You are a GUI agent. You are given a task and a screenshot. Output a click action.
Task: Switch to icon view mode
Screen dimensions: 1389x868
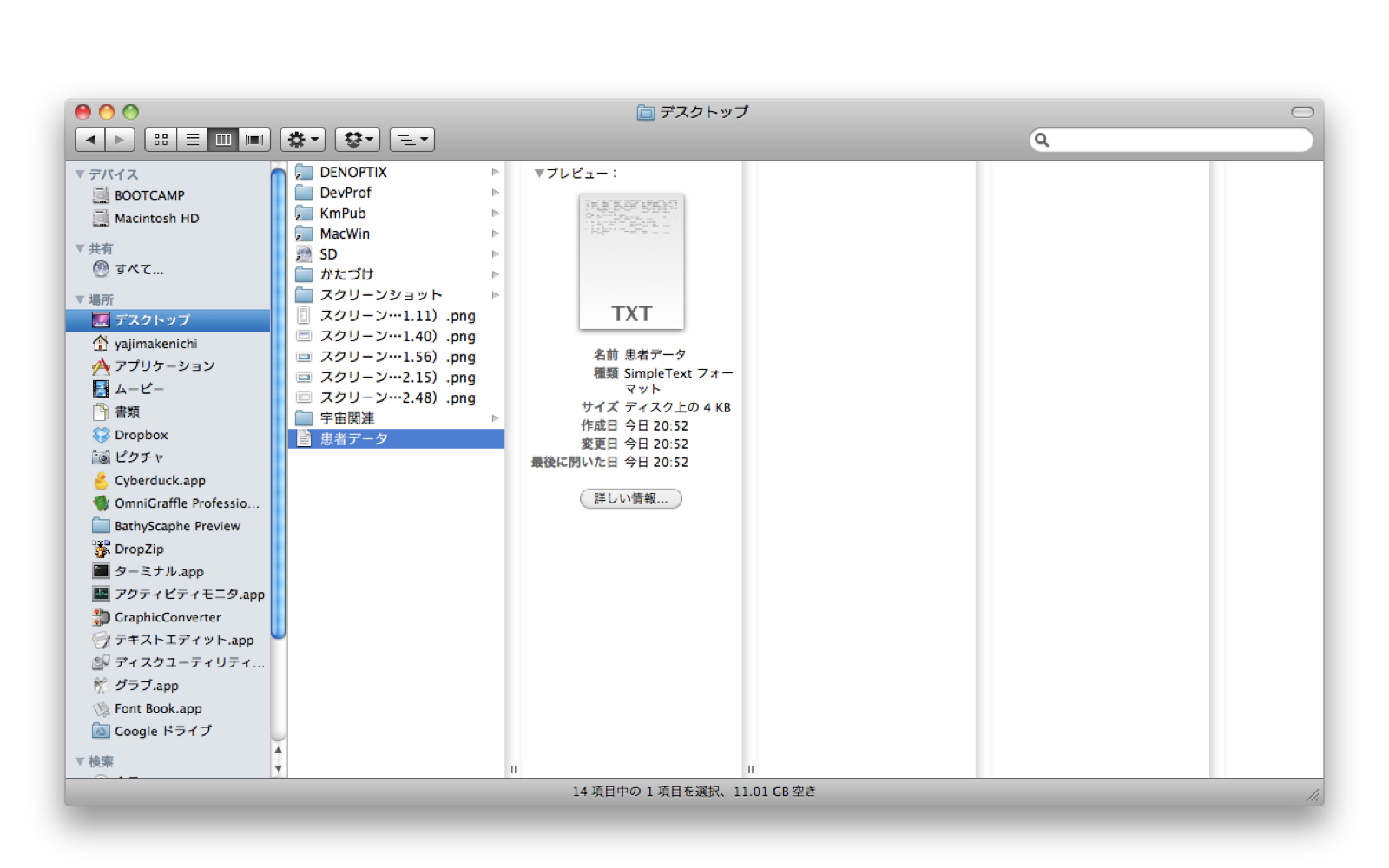161,140
